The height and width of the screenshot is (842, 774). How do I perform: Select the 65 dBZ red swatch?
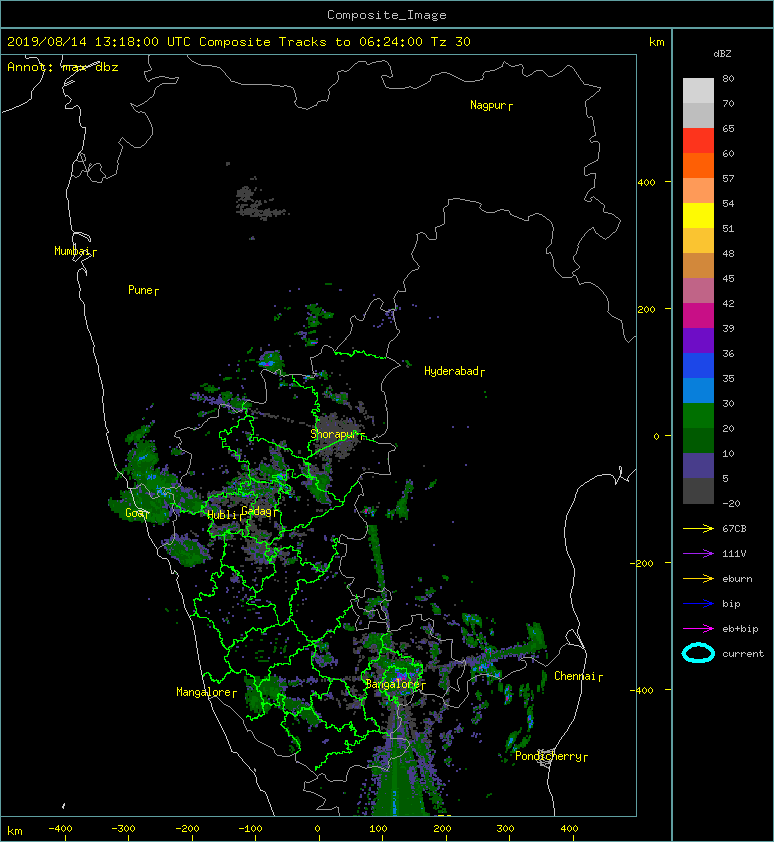(698, 140)
